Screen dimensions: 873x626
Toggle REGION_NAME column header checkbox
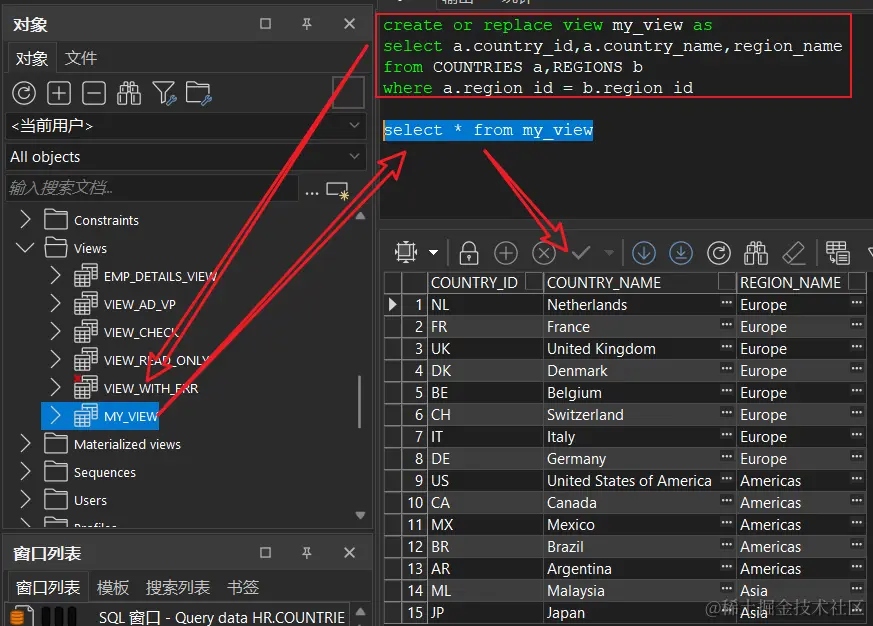[x=857, y=282]
